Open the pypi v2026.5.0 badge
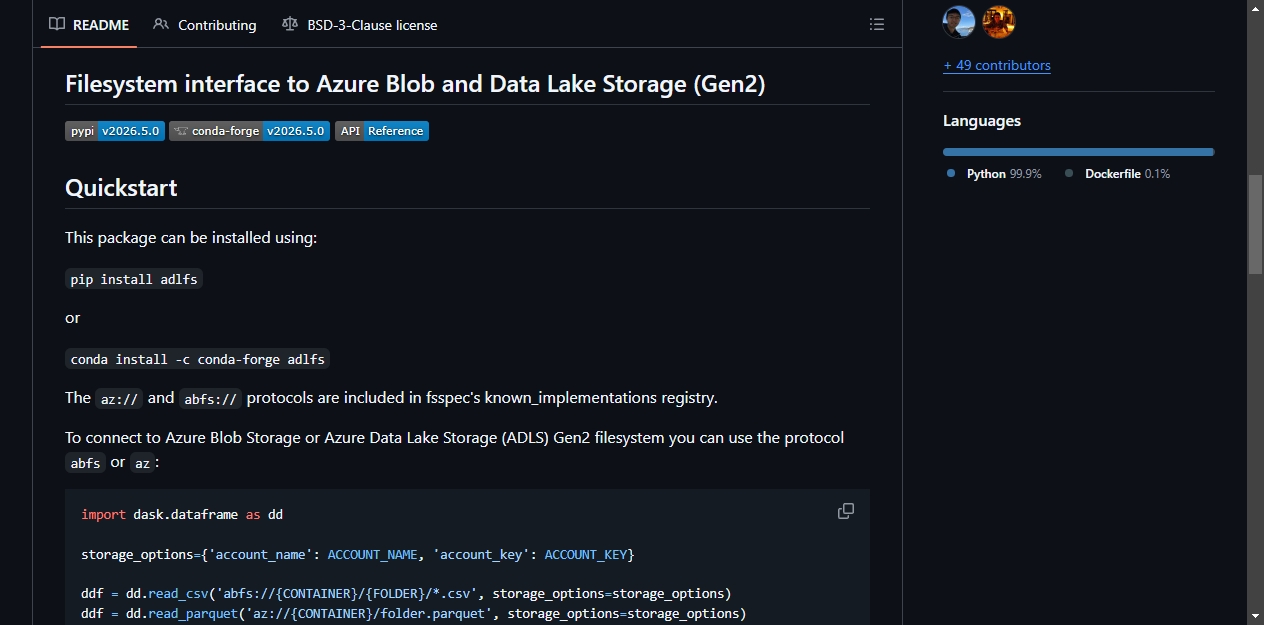 click(x=114, y=131)
